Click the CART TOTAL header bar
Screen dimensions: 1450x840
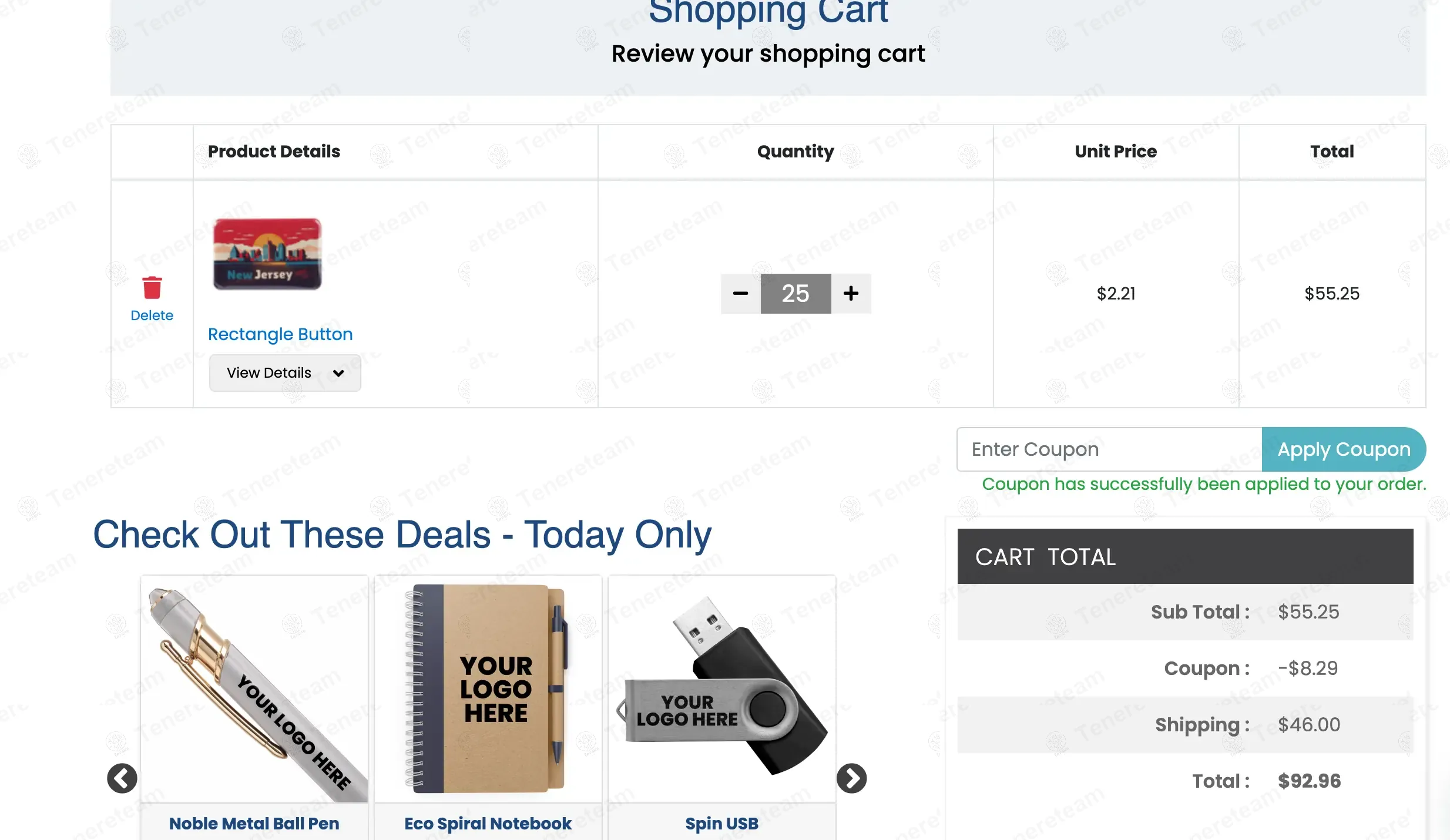(1185, 556)
